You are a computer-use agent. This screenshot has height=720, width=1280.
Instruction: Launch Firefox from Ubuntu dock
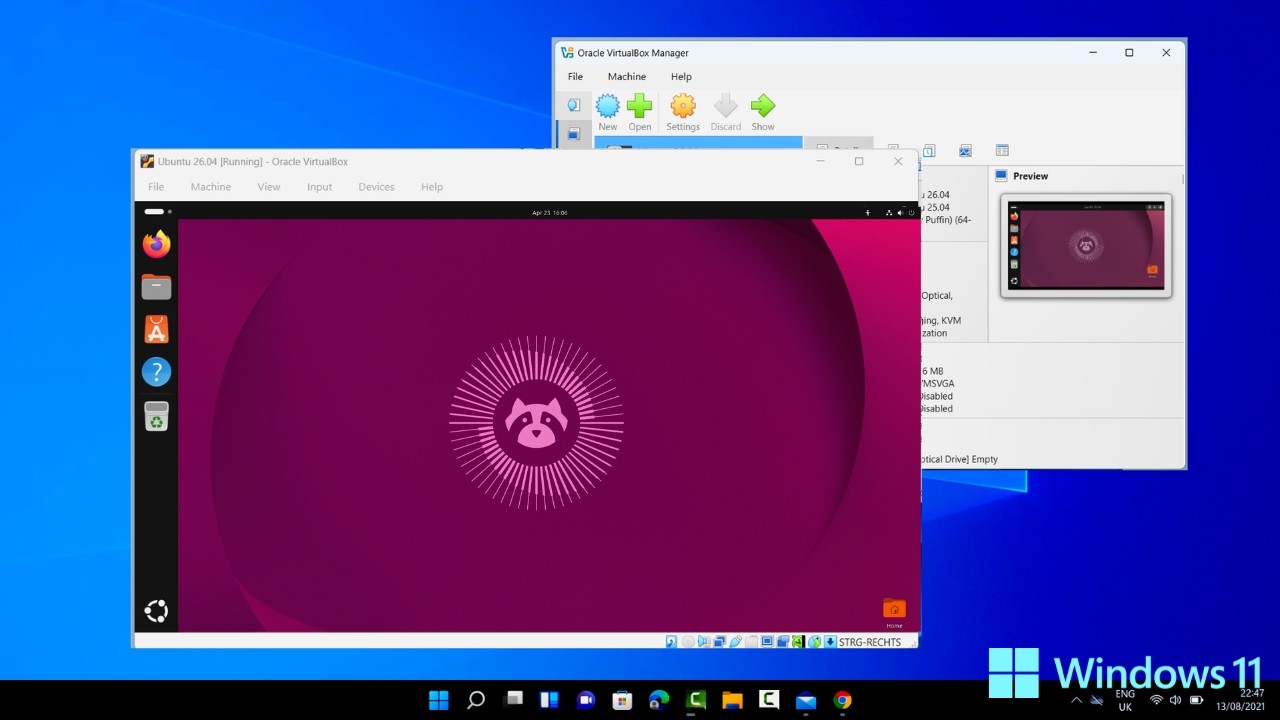(x=156, y=244)
